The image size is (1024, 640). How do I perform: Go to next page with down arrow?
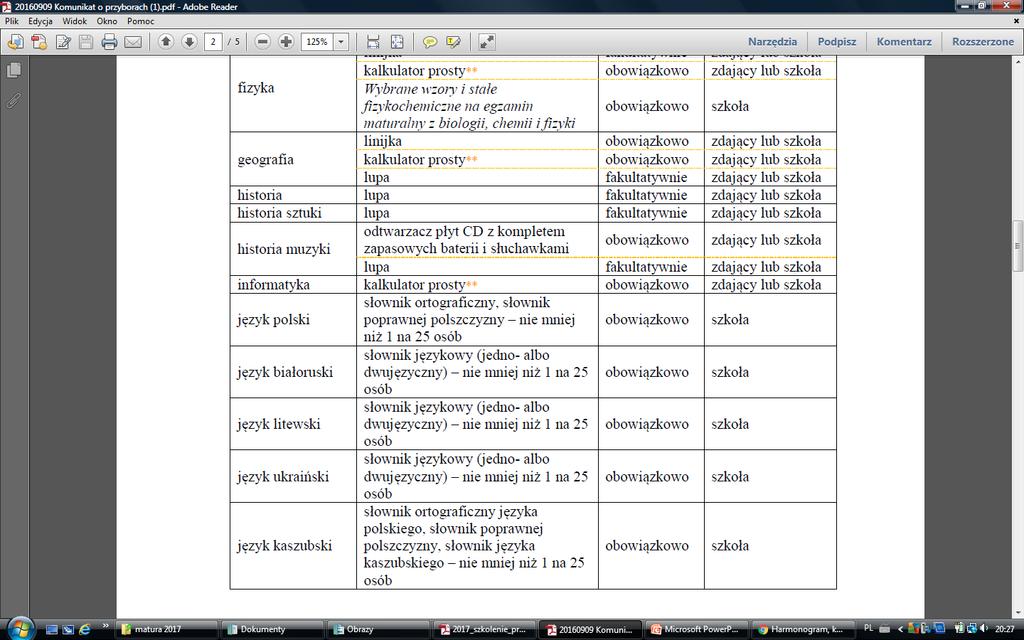[x=189, y=42]
